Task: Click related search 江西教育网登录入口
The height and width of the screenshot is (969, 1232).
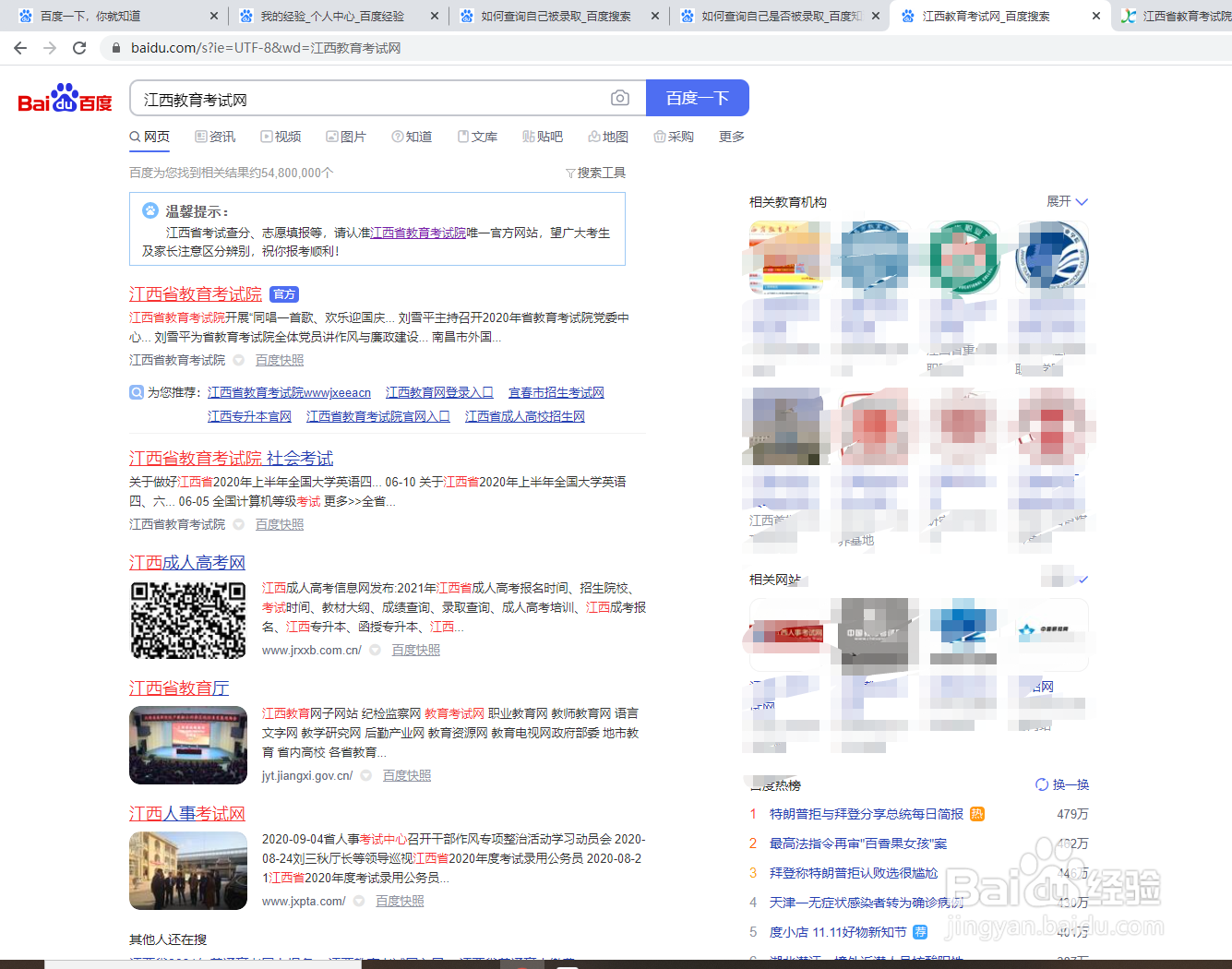Action: pyautogui.click(x=439, y=392)
